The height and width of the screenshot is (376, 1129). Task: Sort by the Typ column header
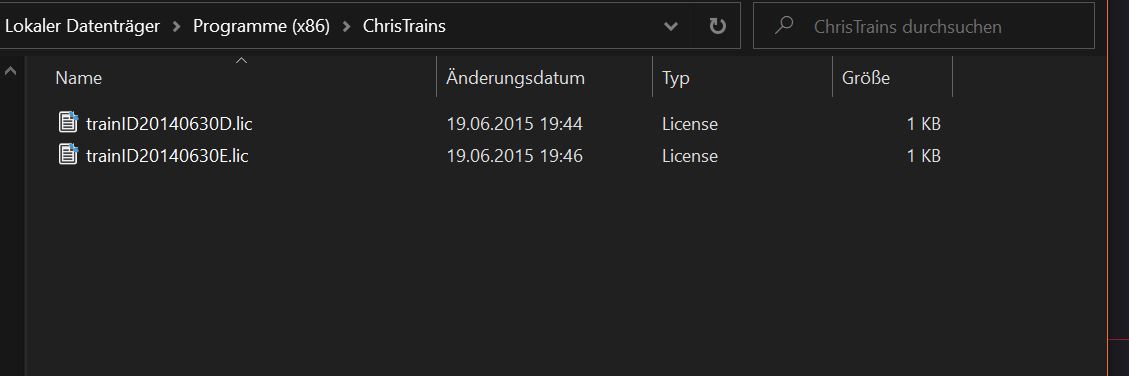click(x=675, y=78)
